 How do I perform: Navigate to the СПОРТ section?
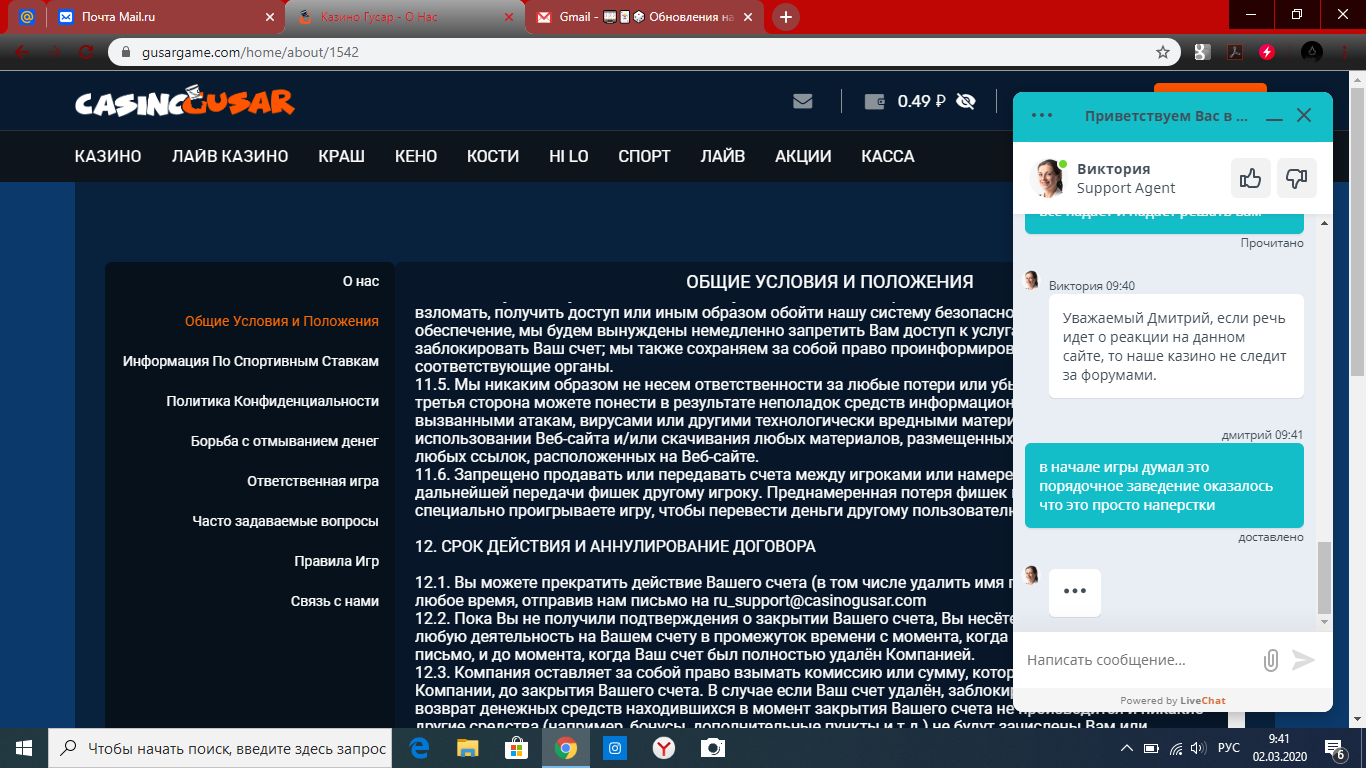click(644, 156)
